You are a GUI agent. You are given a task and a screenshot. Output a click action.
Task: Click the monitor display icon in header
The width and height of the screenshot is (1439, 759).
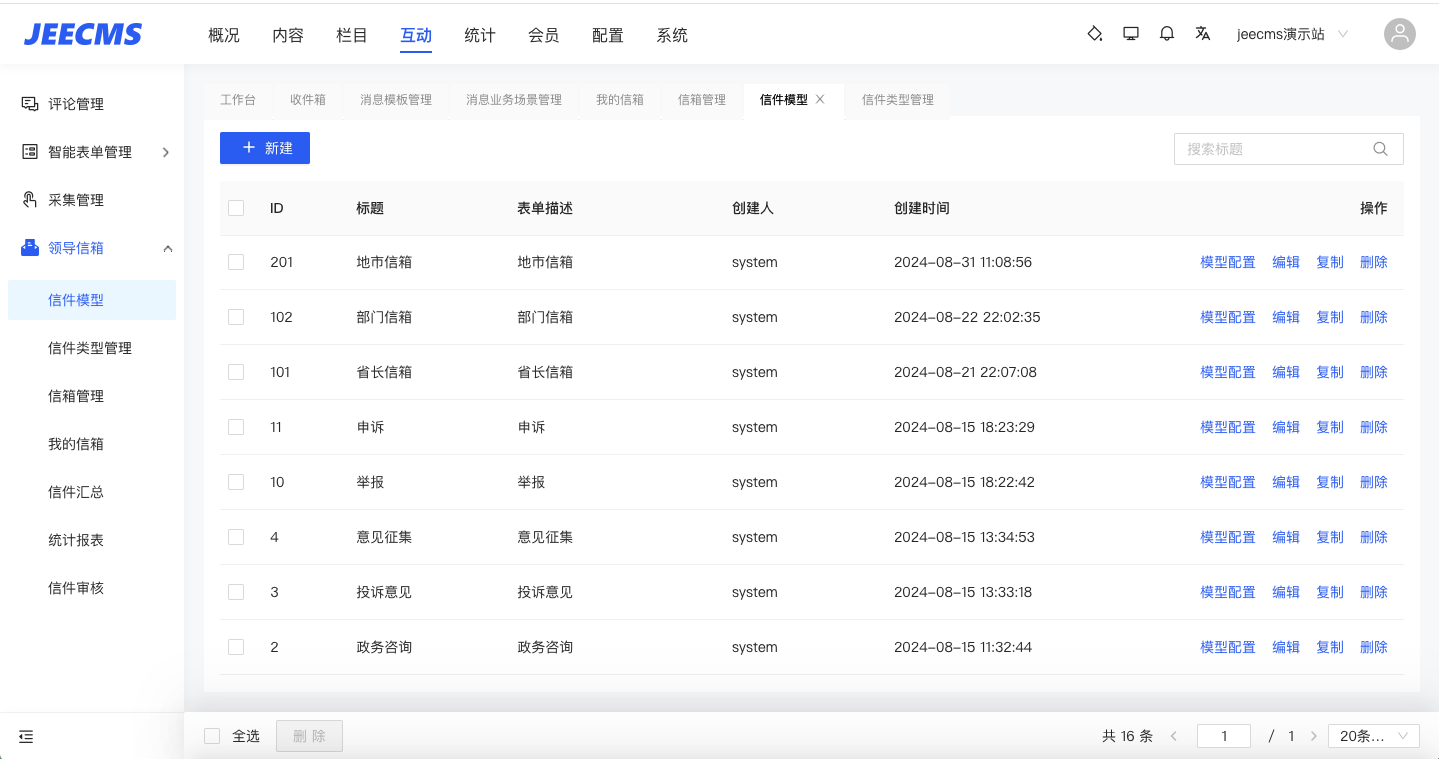coord(1131,34)
